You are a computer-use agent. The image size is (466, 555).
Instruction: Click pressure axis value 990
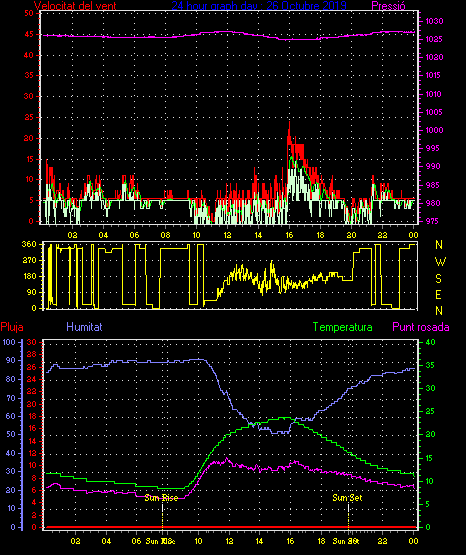pyautogui.click(x=433, y=166)
